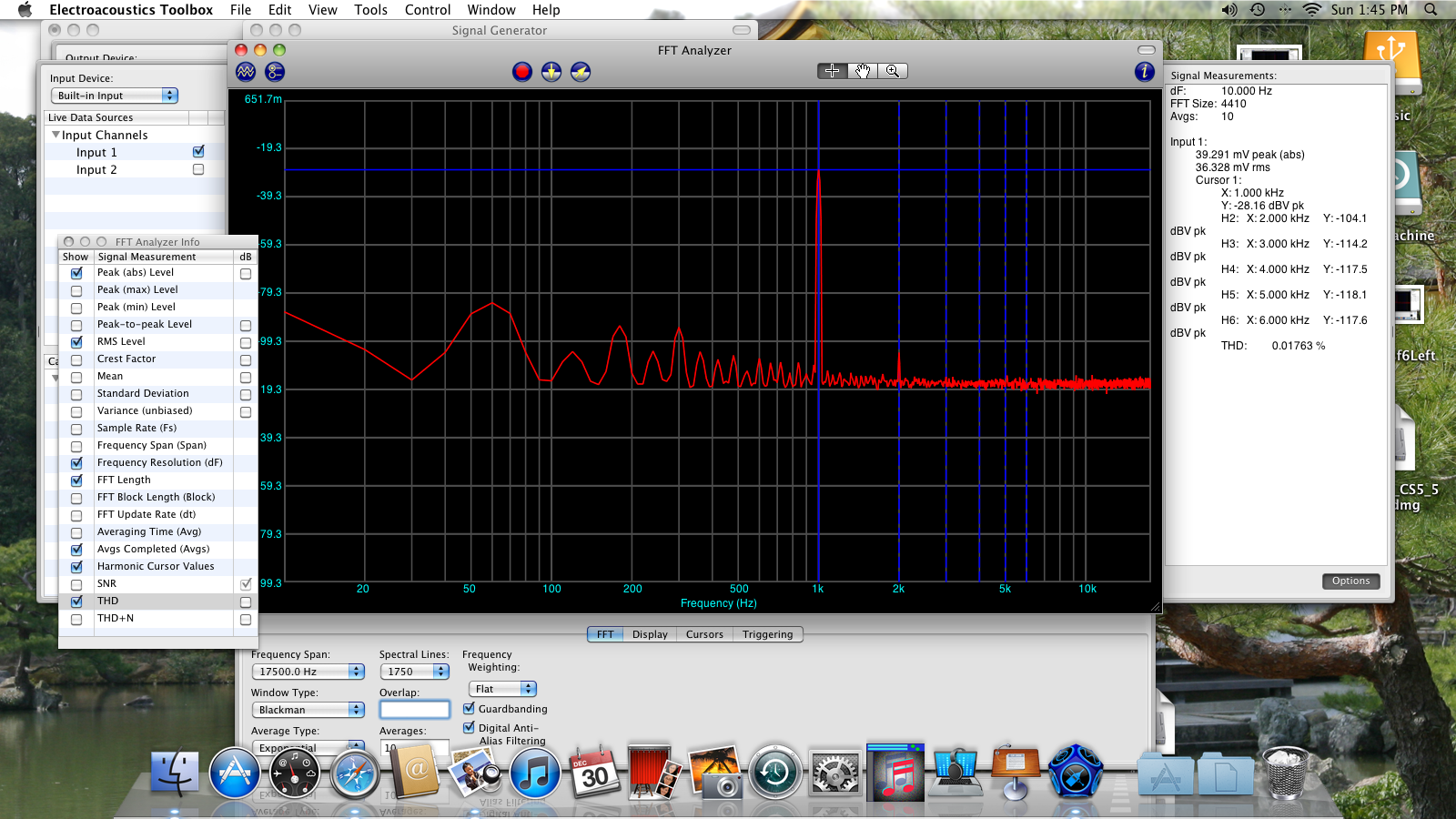1456x819 pixels.
Task: Click the waveform icon in FFT Analyzer toolbar
Action: (x=246, y=71)
